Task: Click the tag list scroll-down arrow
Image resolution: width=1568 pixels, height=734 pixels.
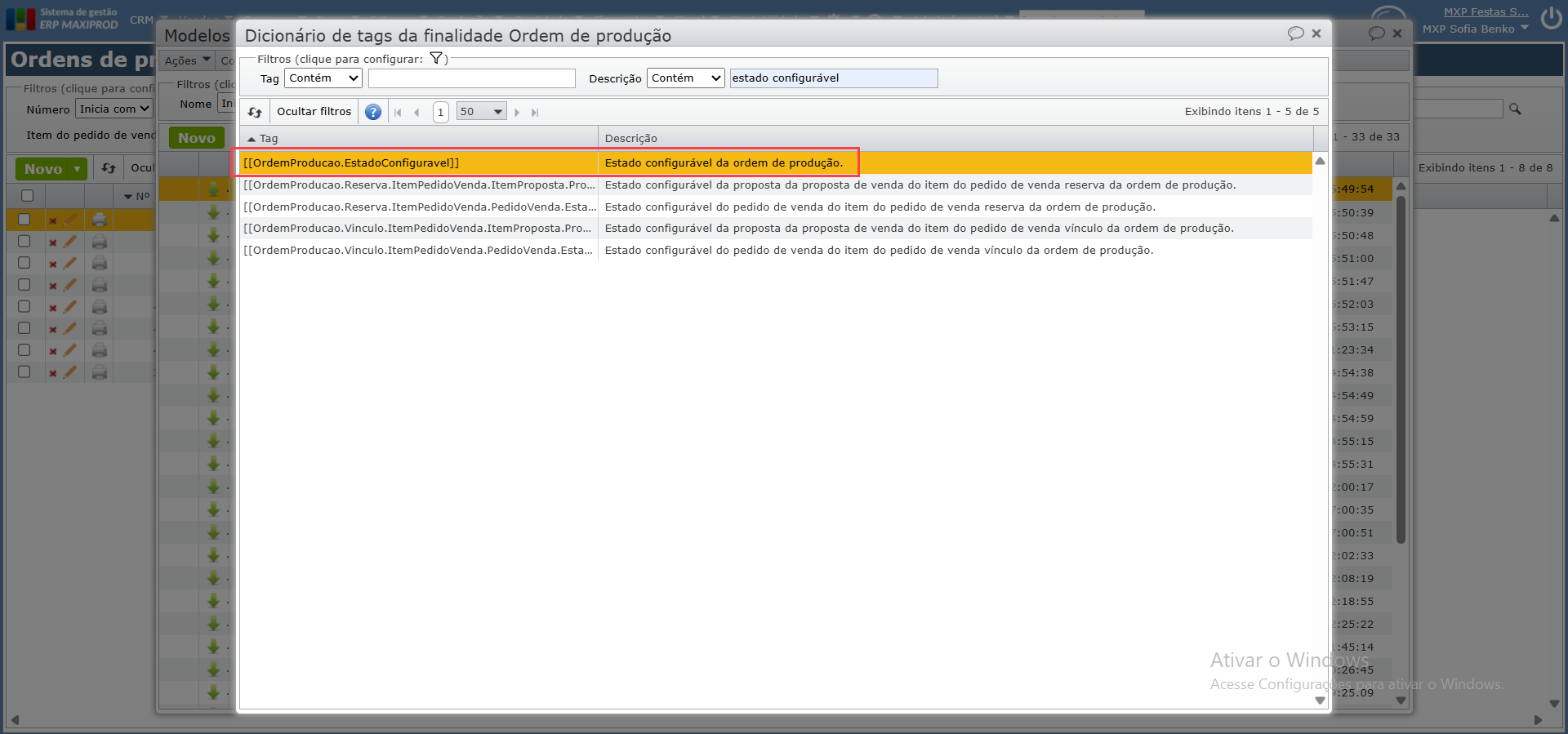Action: click(x=1320, y=701)
